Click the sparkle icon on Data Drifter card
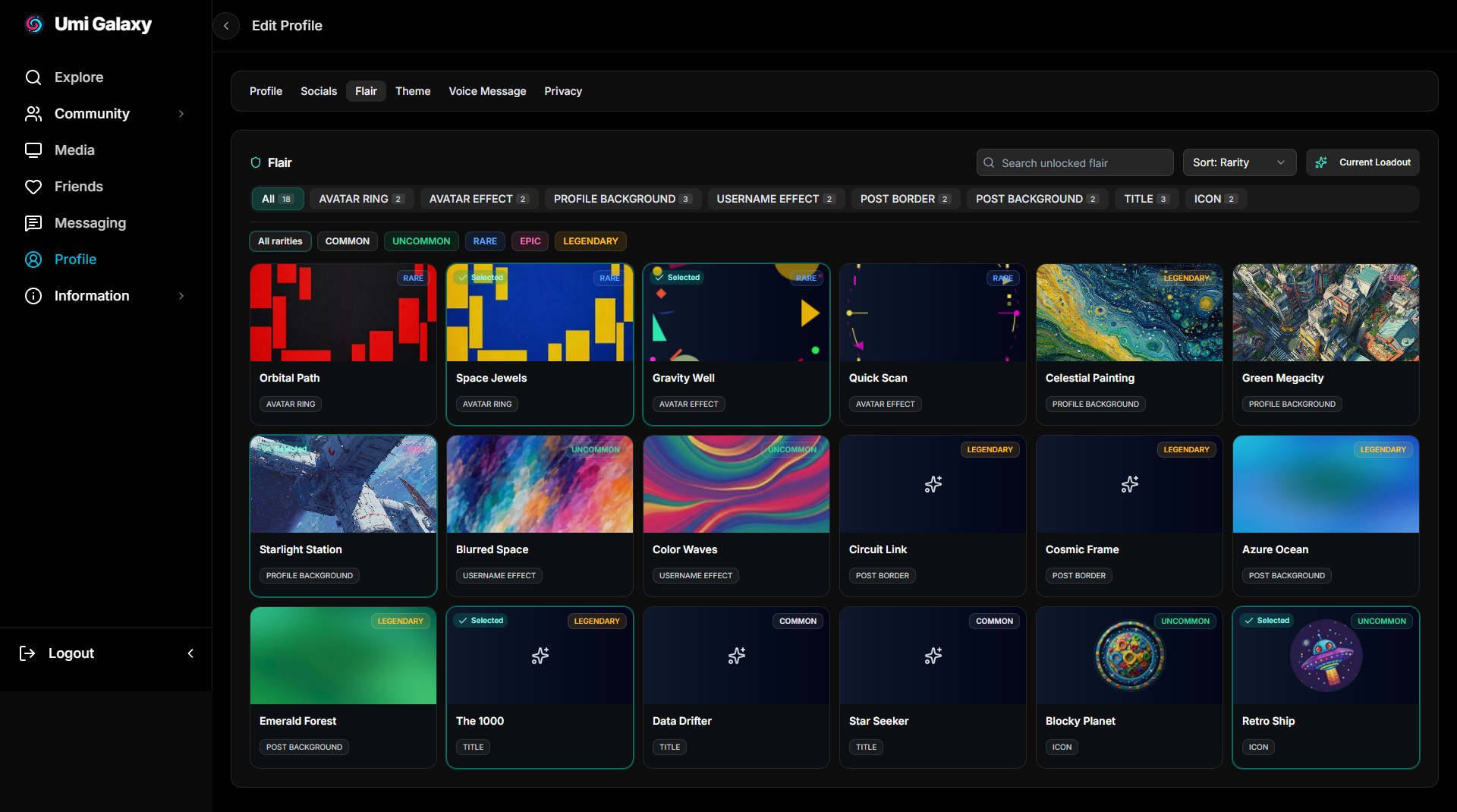Screen dimensions: 1457x812 point(737,656)
